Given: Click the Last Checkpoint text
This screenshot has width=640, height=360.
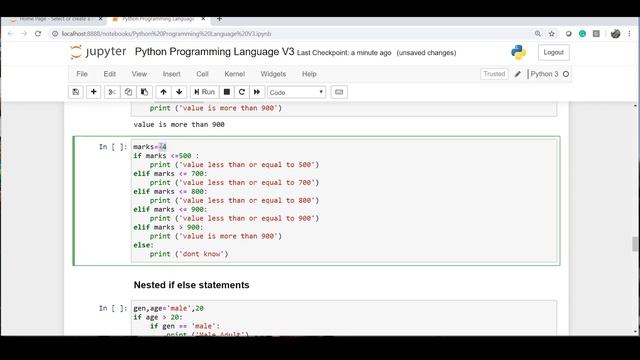Looking at the screenshot, I should coord(344,53).
